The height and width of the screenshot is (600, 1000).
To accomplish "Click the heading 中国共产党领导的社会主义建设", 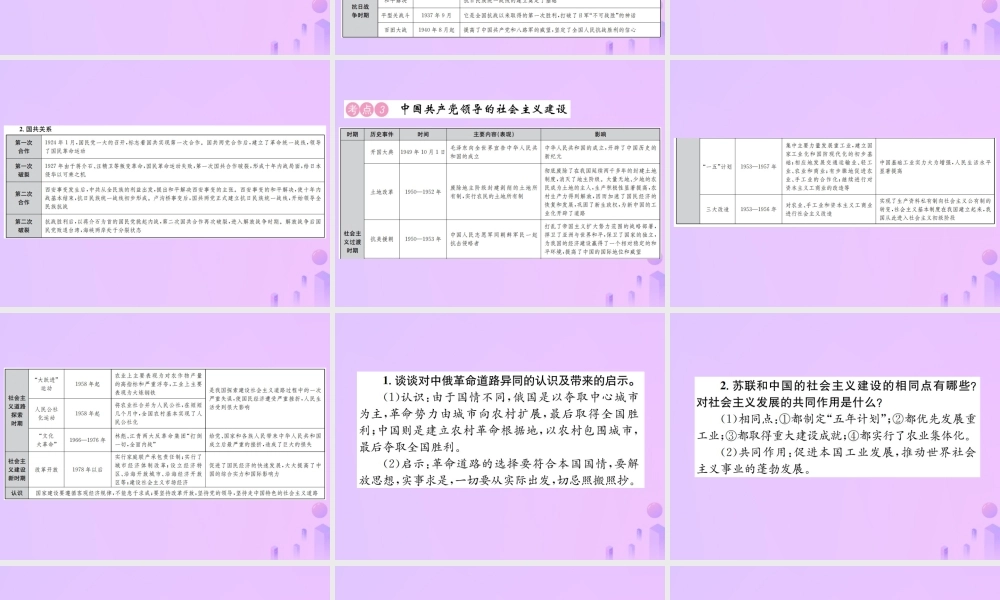I will pos(484,110).
